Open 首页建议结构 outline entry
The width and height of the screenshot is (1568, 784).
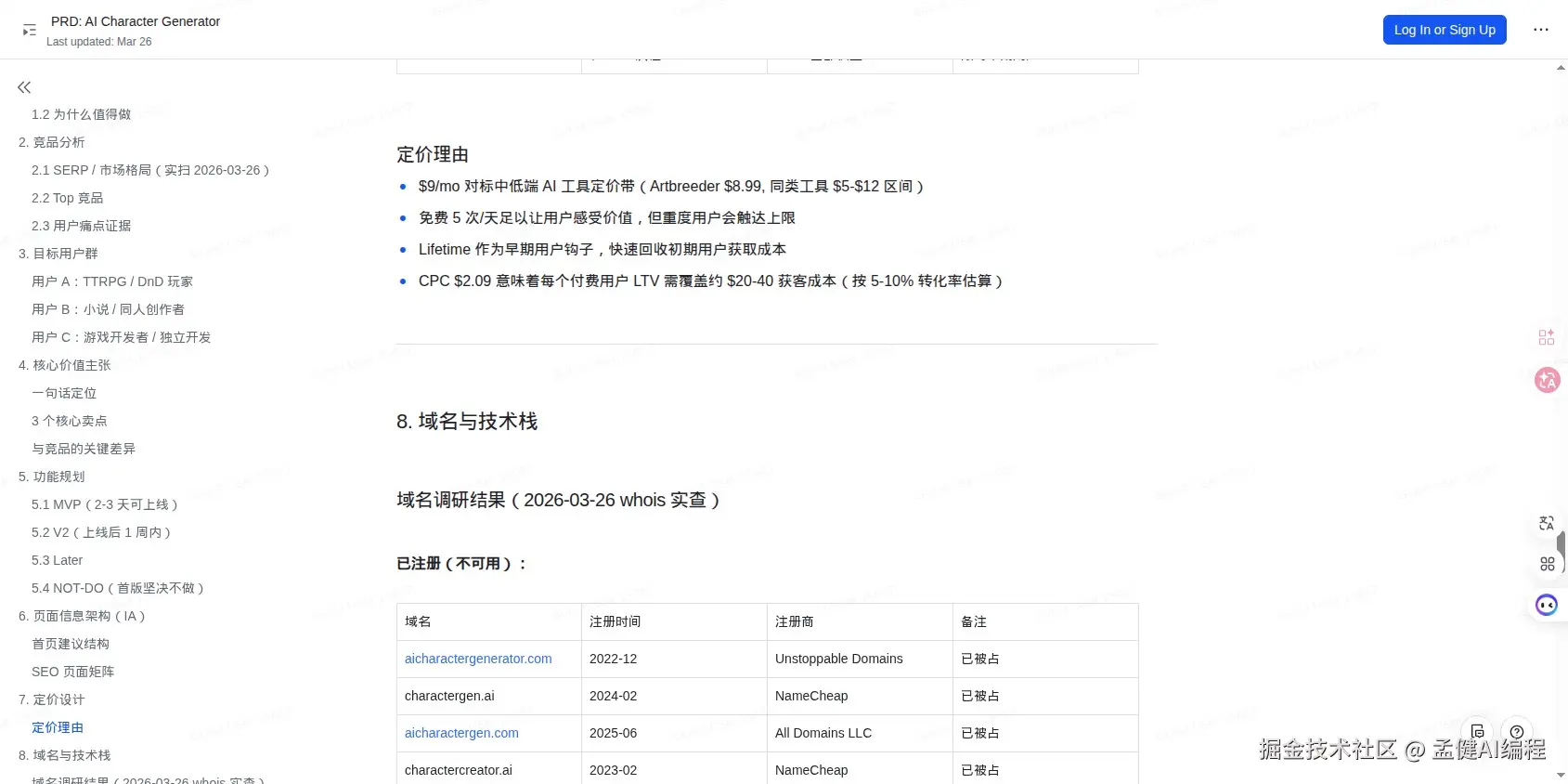pos(71,644)
